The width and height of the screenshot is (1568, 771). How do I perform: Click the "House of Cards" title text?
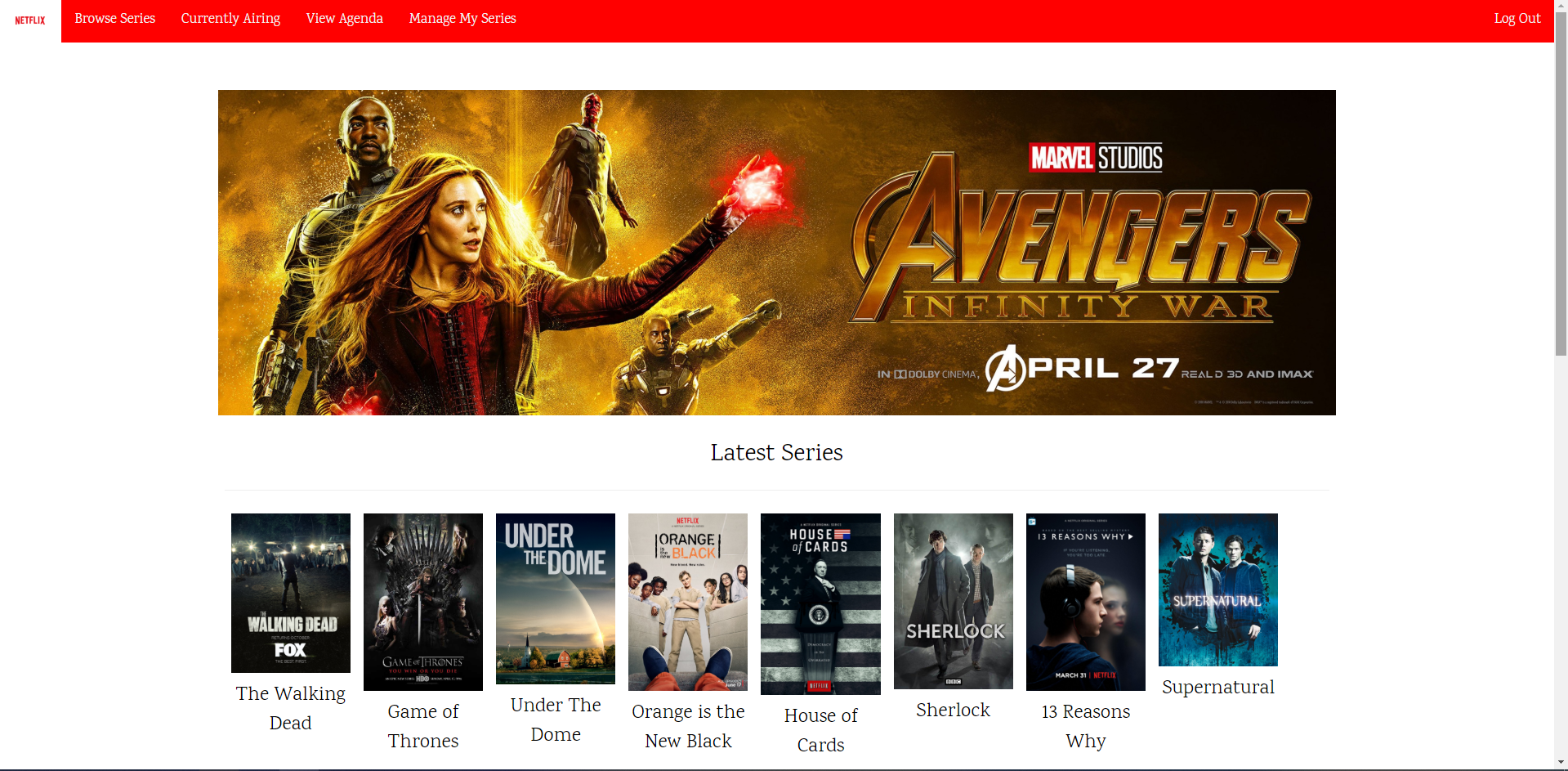[820, 730]
